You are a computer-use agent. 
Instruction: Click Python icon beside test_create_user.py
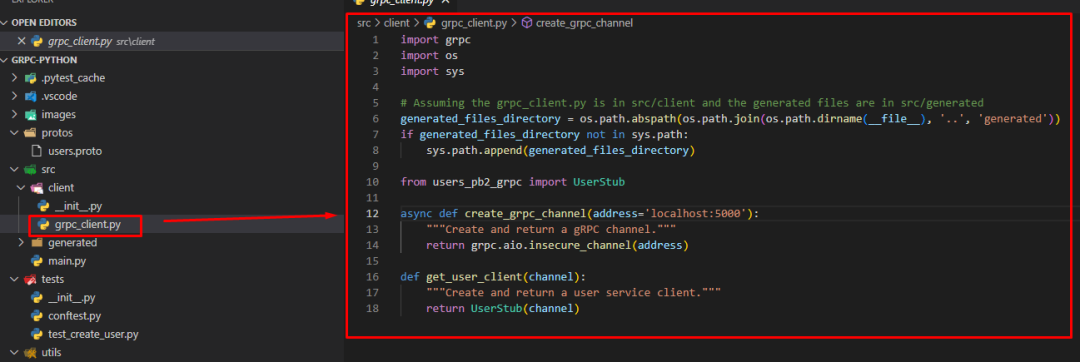click(x=37, y=334)
